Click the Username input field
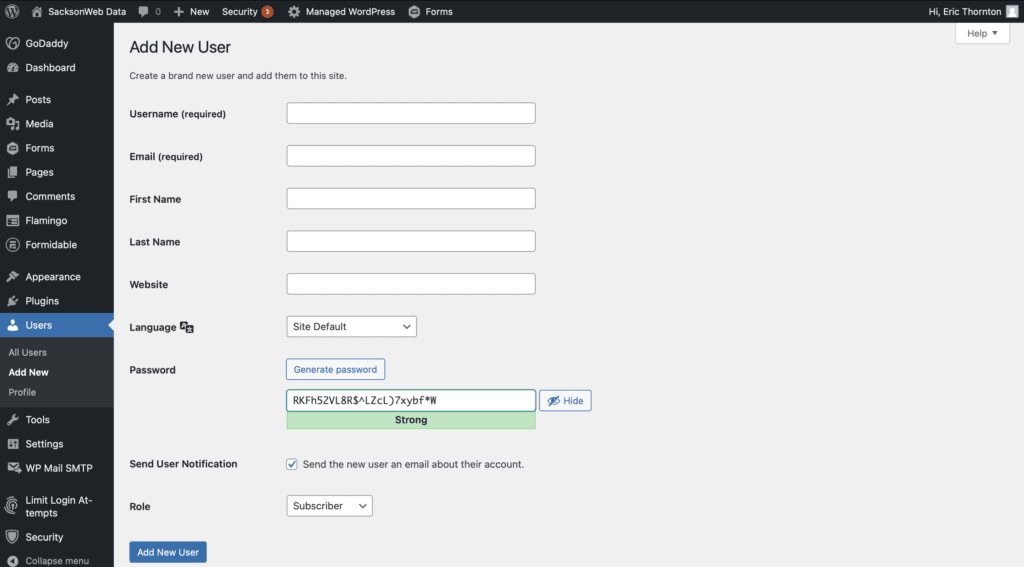Image resolution: width=1024 pixels, height=567 pixels. click(x=411, y=113)
